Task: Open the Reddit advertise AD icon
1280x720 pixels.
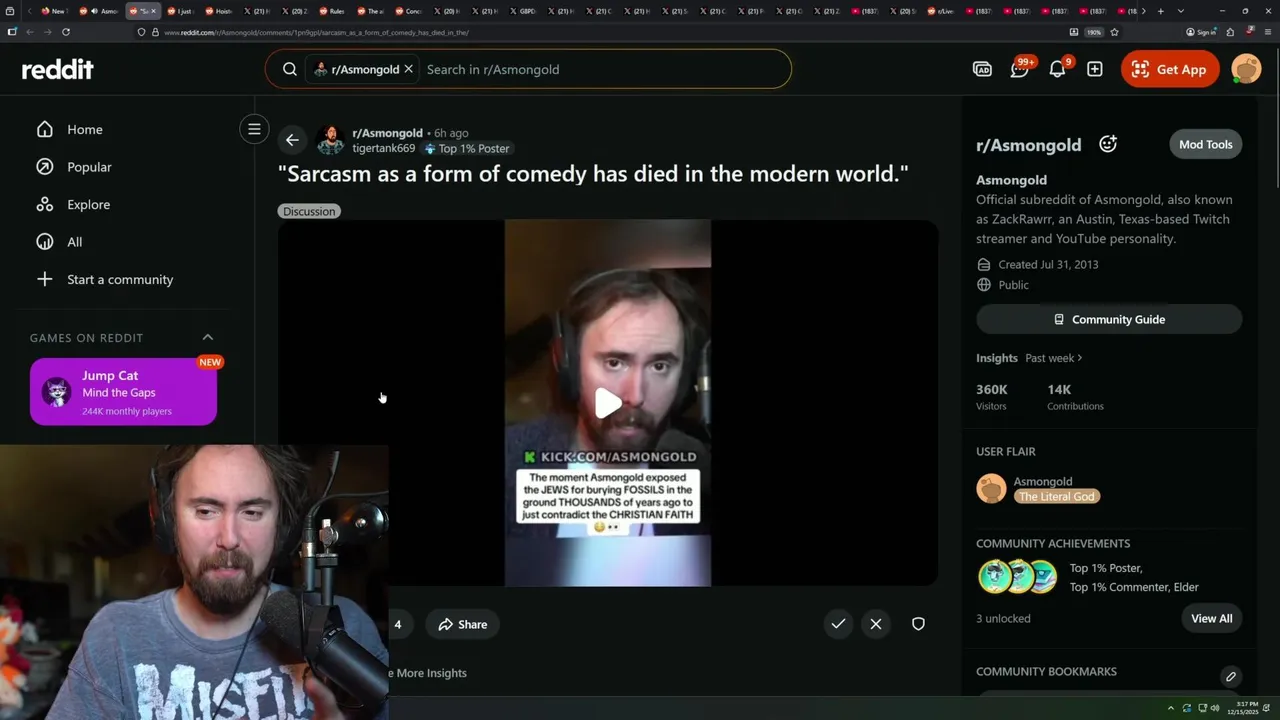Action: pos(982,69)
